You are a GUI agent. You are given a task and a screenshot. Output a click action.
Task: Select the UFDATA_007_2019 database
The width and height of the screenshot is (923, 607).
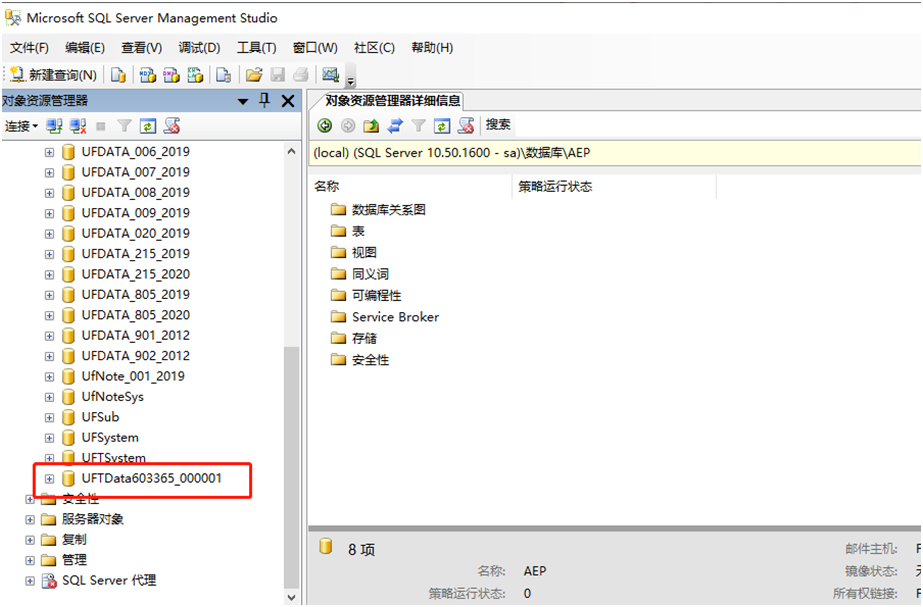135,172
